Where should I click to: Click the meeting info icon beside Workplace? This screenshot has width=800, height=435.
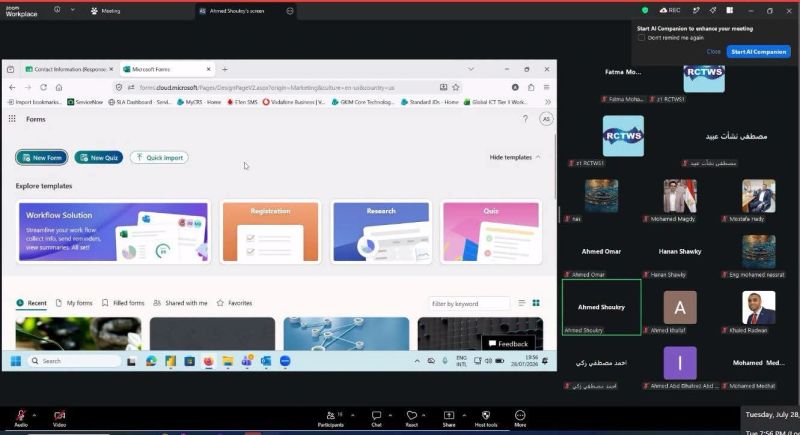click(x=57, y=10)
